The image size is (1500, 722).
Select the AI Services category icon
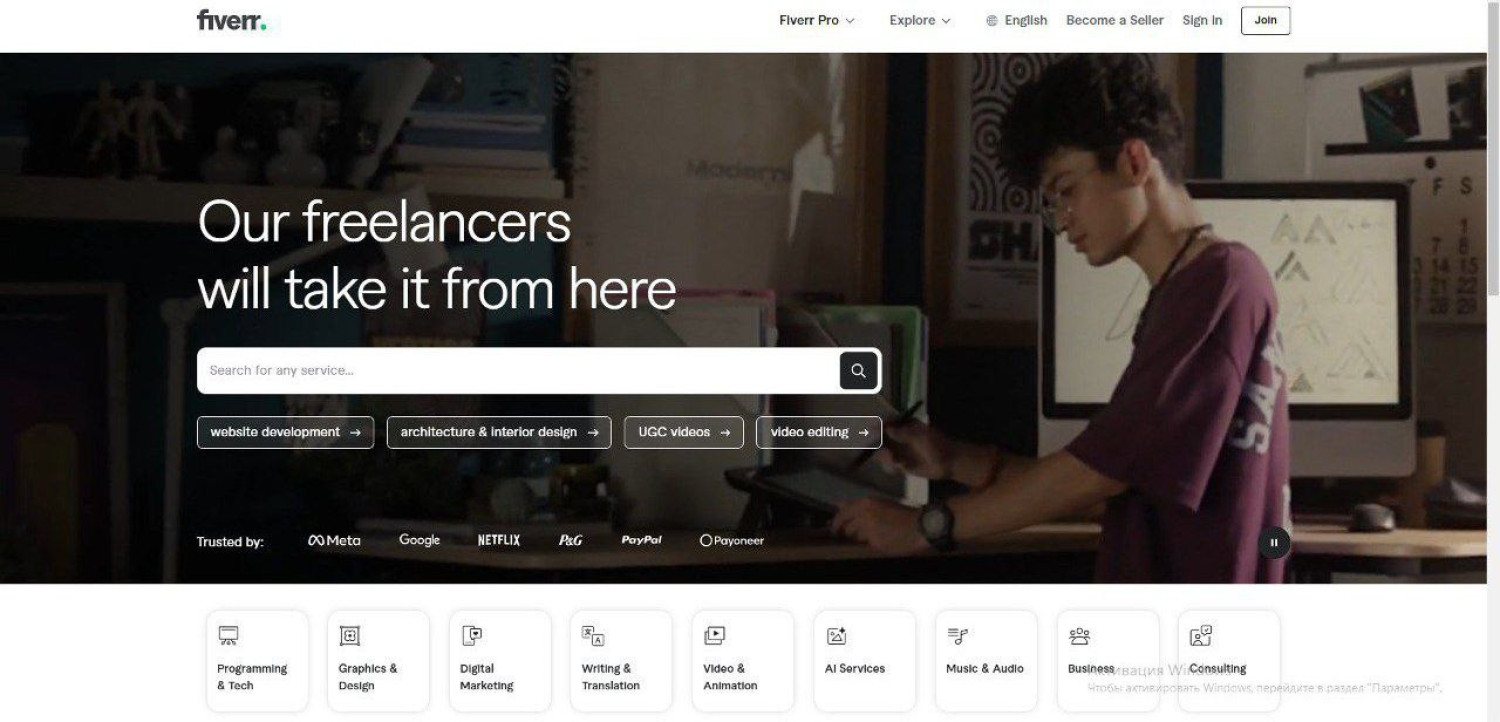[x=837, y=636]
